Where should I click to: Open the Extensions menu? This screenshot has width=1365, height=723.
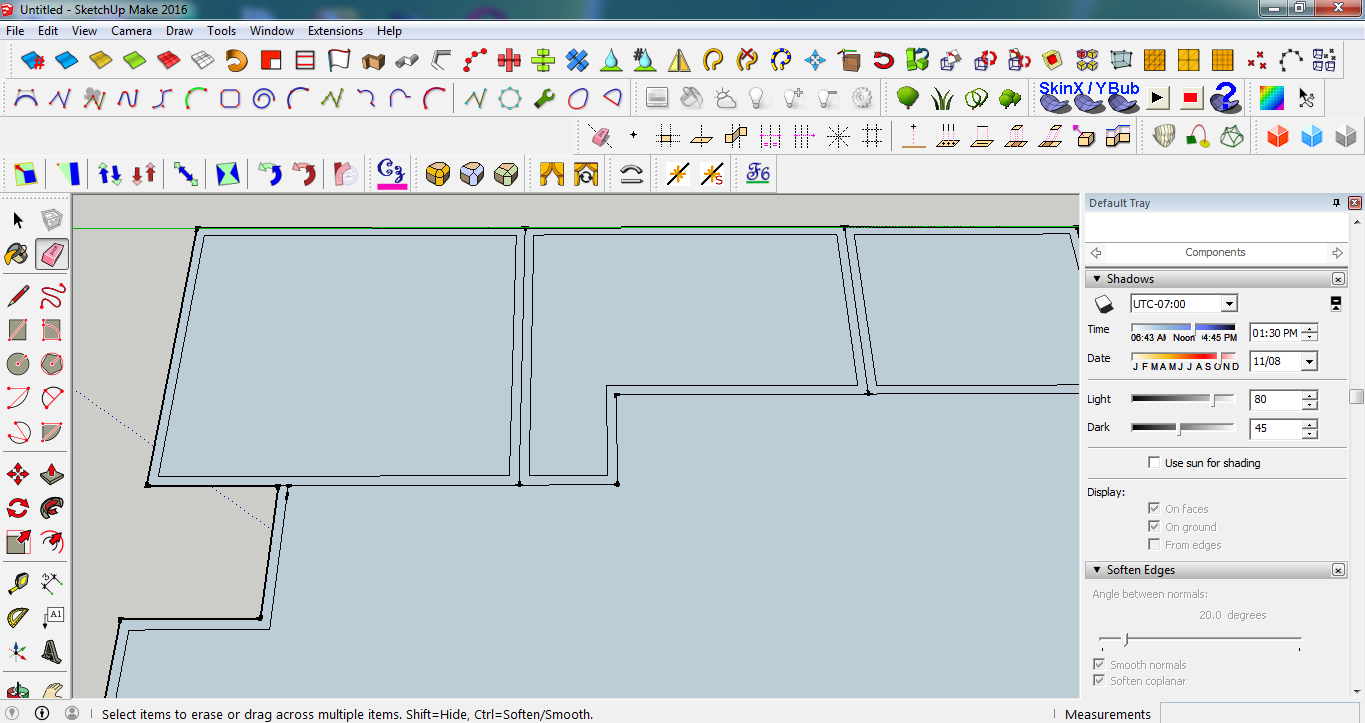pos(335,31)
